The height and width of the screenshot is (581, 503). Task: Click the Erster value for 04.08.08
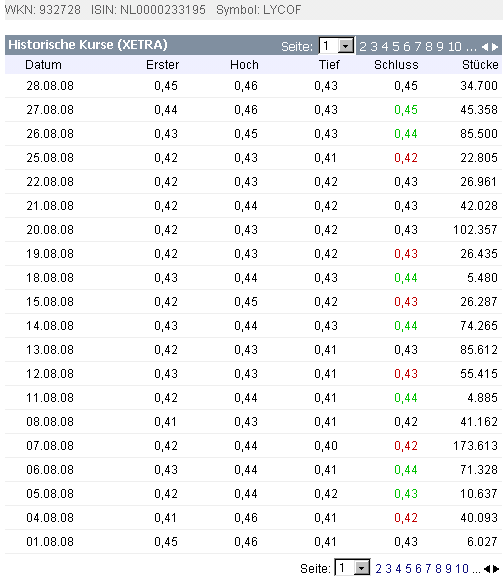pyautogui.click(x=165, y=518)
